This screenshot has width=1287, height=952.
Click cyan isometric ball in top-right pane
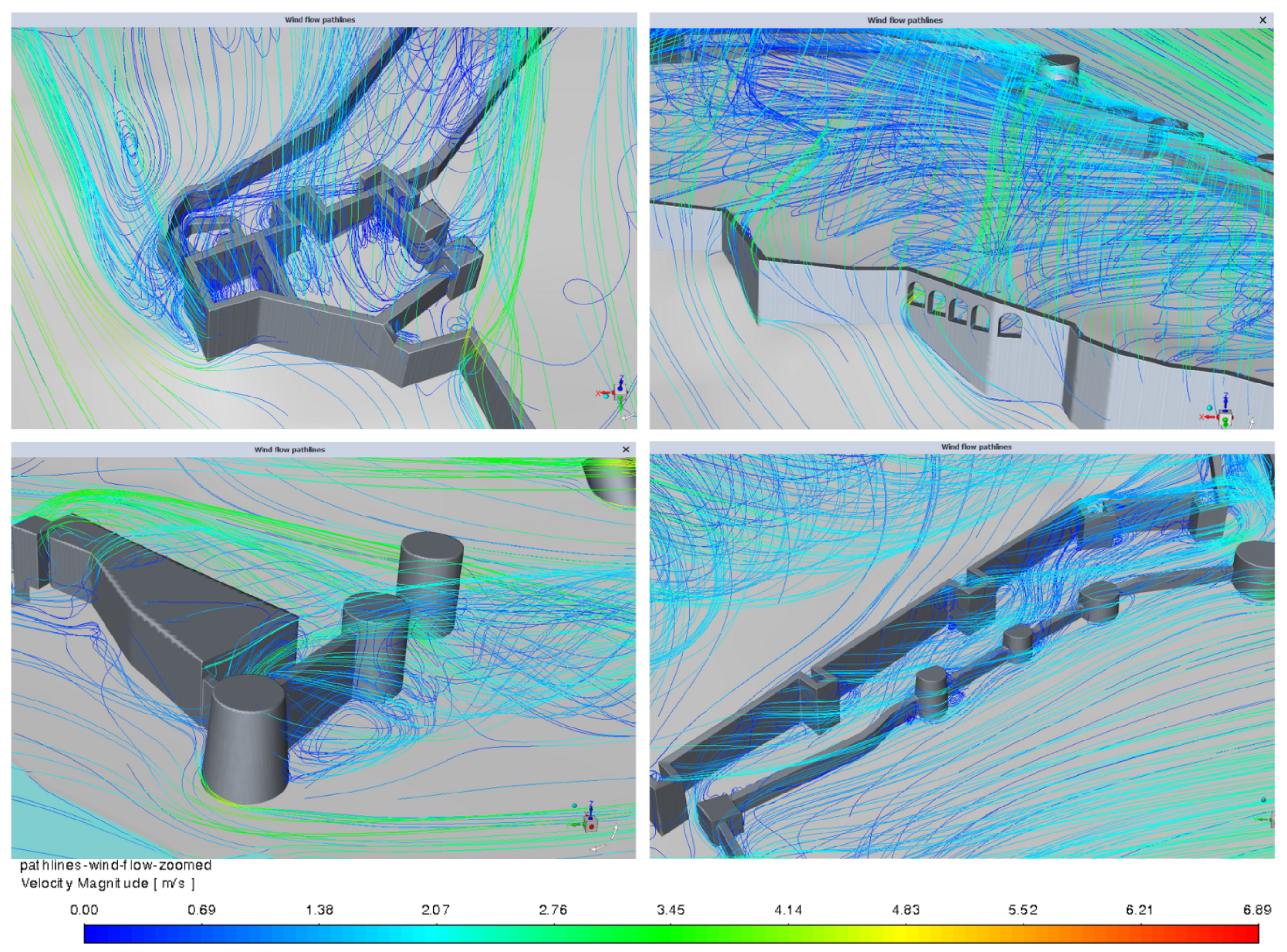tap(1209, 408)
